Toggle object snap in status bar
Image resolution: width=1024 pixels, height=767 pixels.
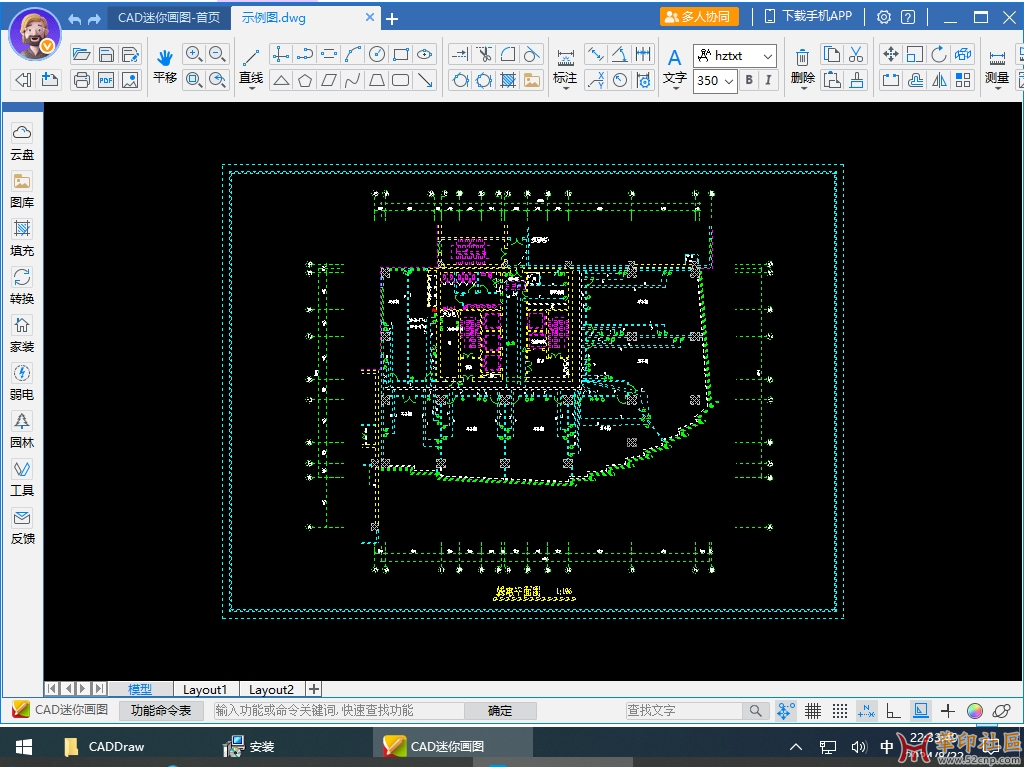coord(785,710)
